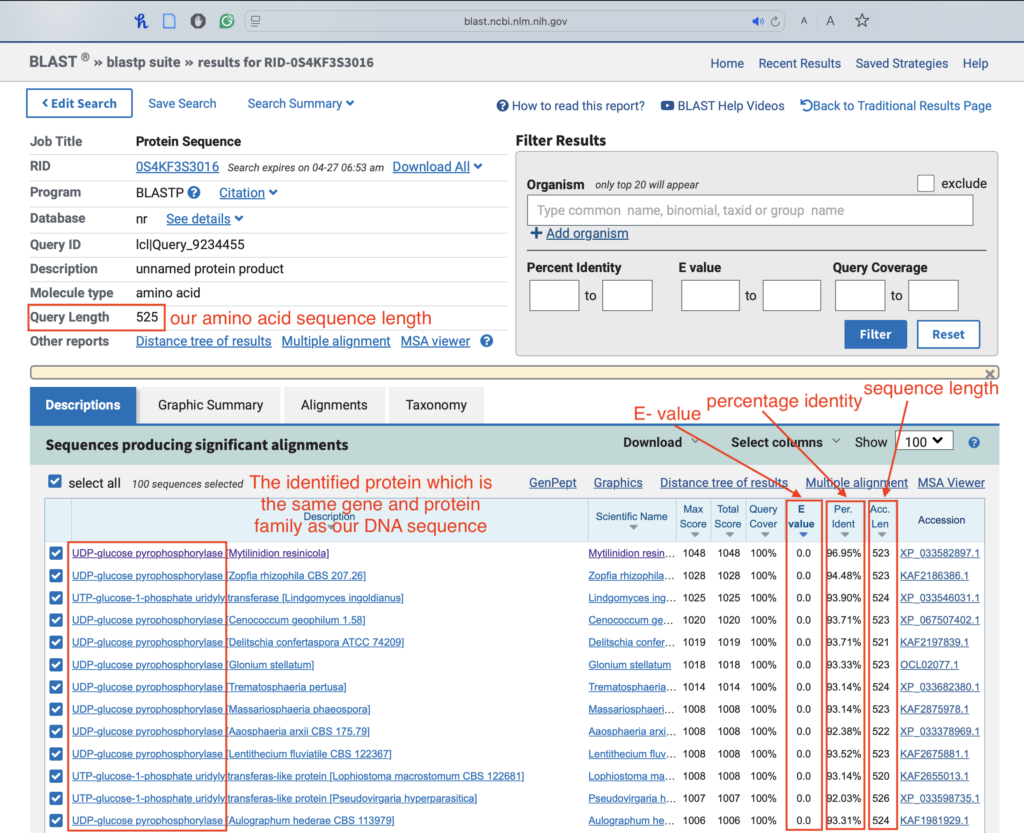This screenshot has height=833, width=1024.
Task: Open the Show 100 results dropdown
Action: click(x=923, y=441)
